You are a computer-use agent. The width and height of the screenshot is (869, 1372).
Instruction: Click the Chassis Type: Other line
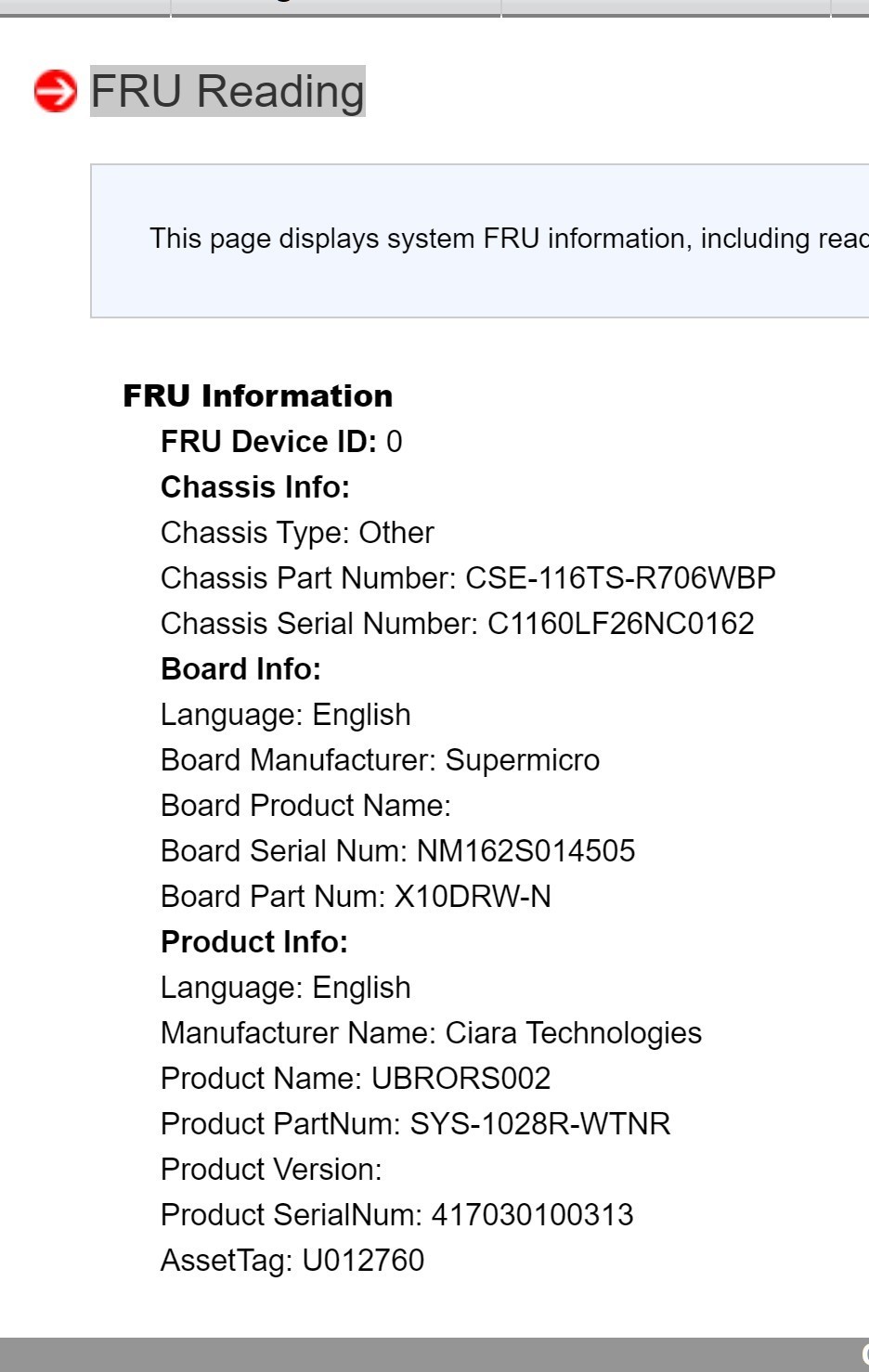[297, 532]
